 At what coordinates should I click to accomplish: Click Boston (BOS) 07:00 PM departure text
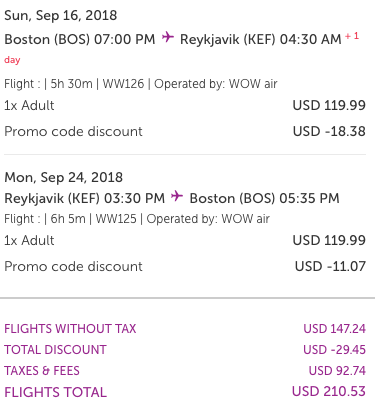[x=80, y=39]
